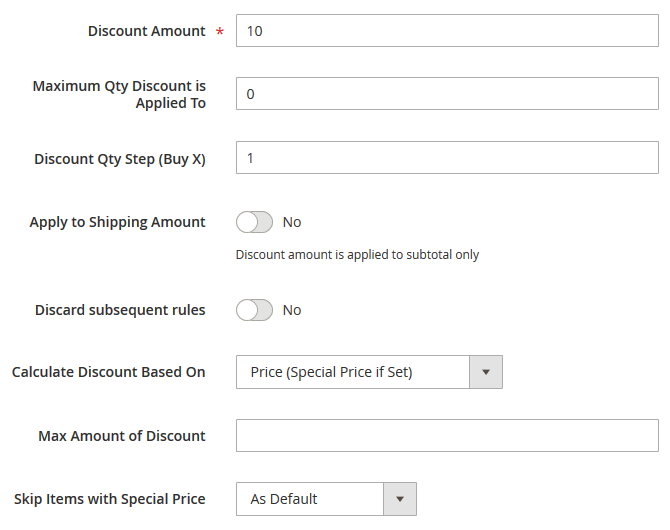Focus the Maximum Qty Discount is Applied To field
This screenshot has height=530, width=670.
[447, 94]
